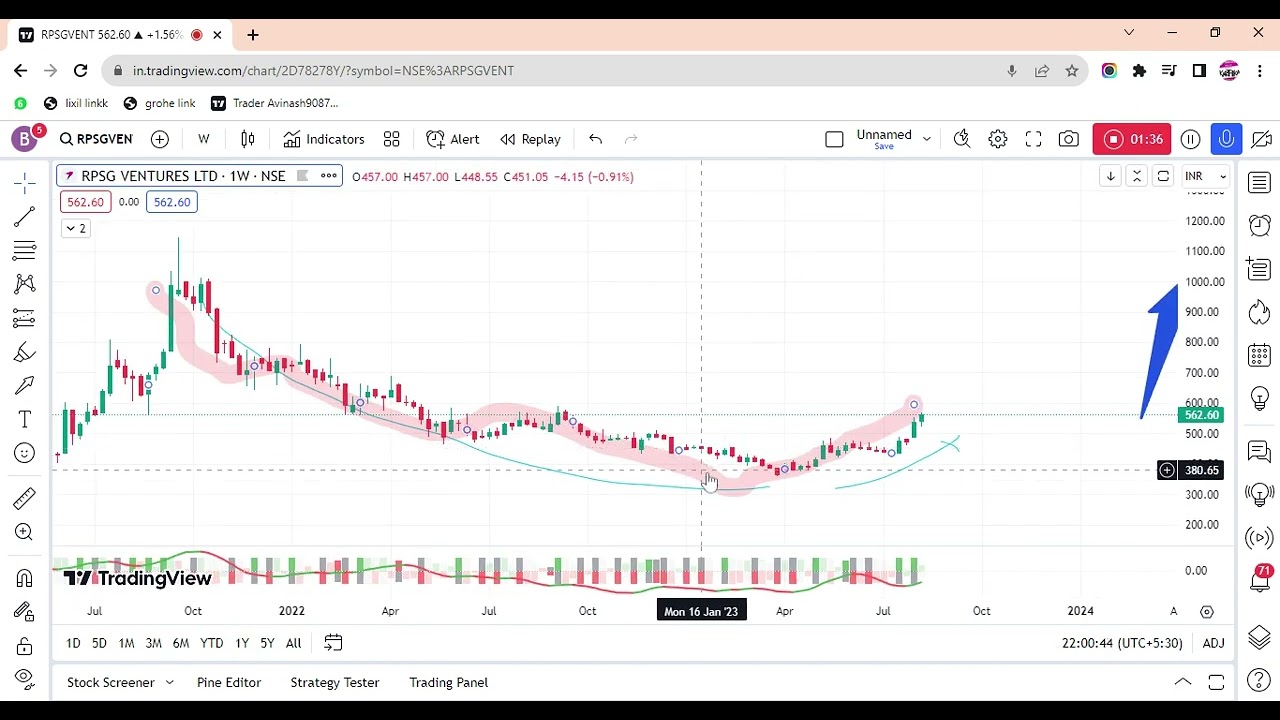Open the candle chart style menu
The width and height of the screenshot is (1280, 720).
(x=248, y=139)
